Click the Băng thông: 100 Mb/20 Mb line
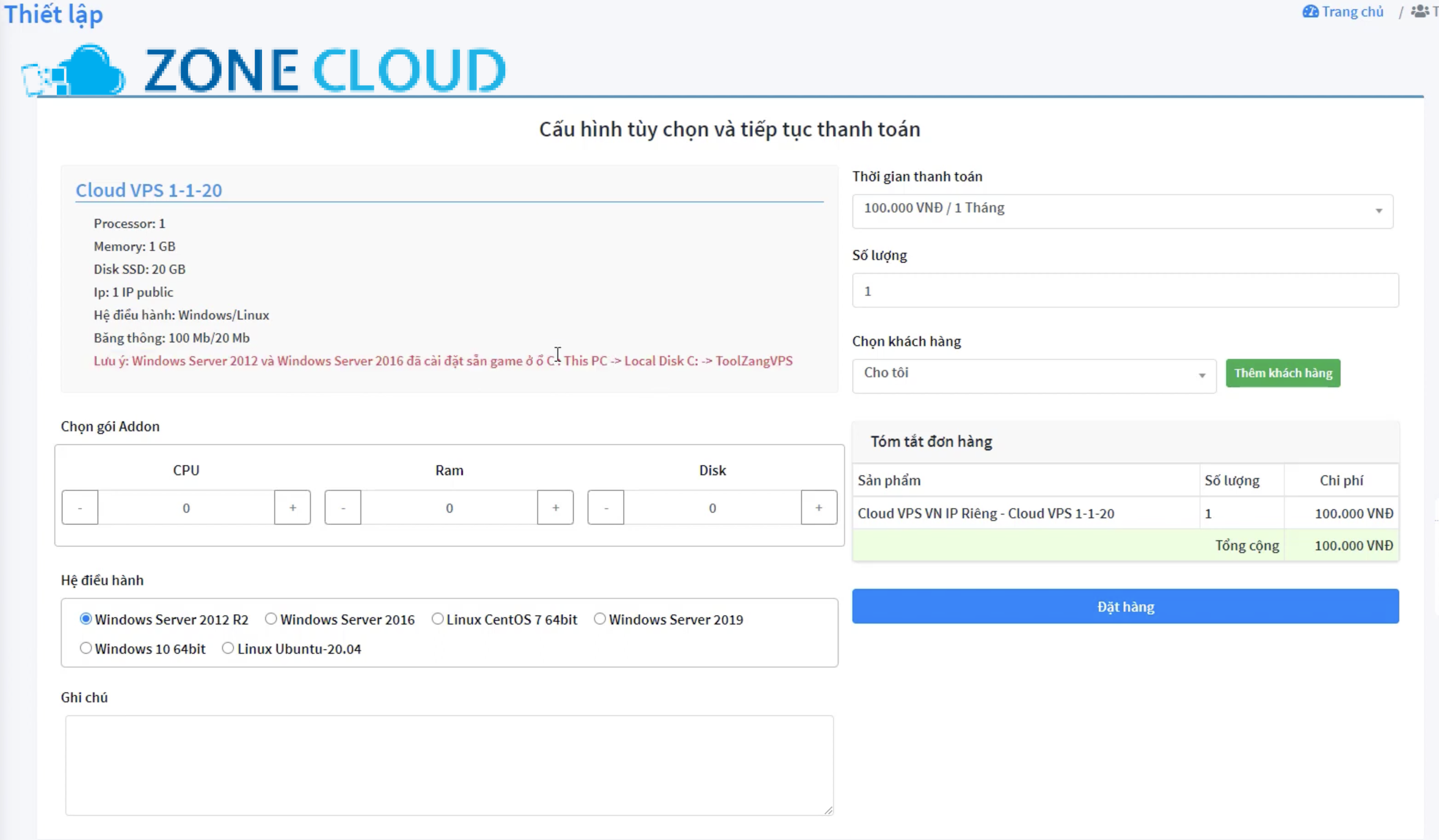Image resolution: width=1439 pixels, height=840 pixels. pyautogui.click(x=172, y=338)
